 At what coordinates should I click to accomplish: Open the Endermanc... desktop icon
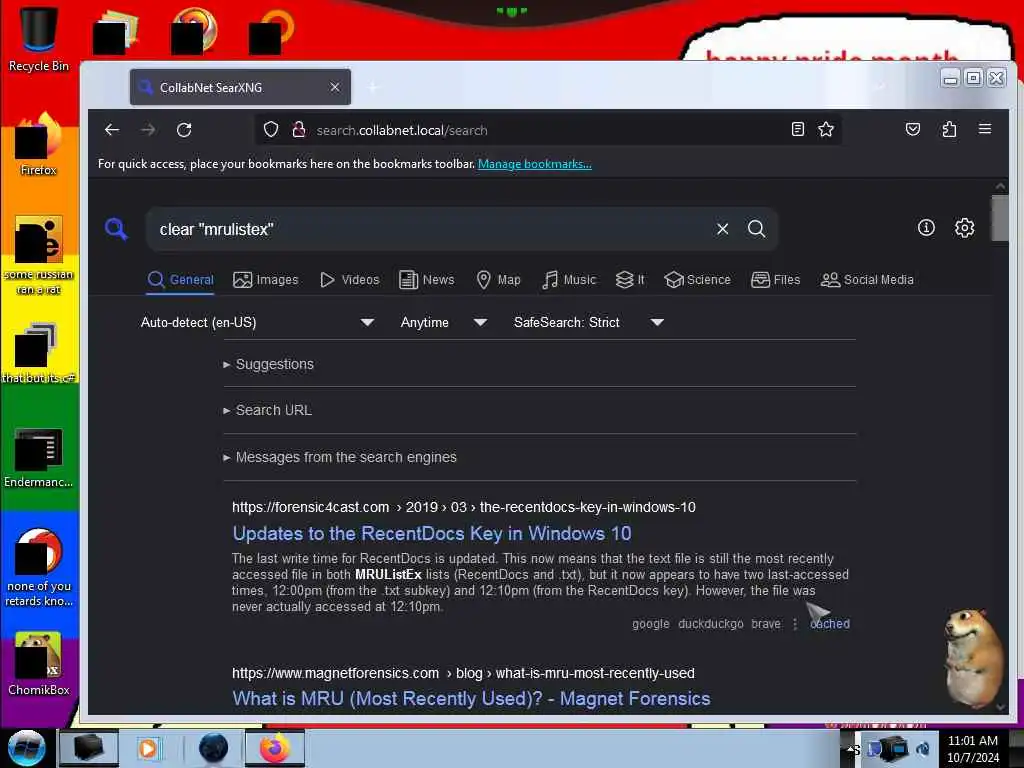(39, 458)
